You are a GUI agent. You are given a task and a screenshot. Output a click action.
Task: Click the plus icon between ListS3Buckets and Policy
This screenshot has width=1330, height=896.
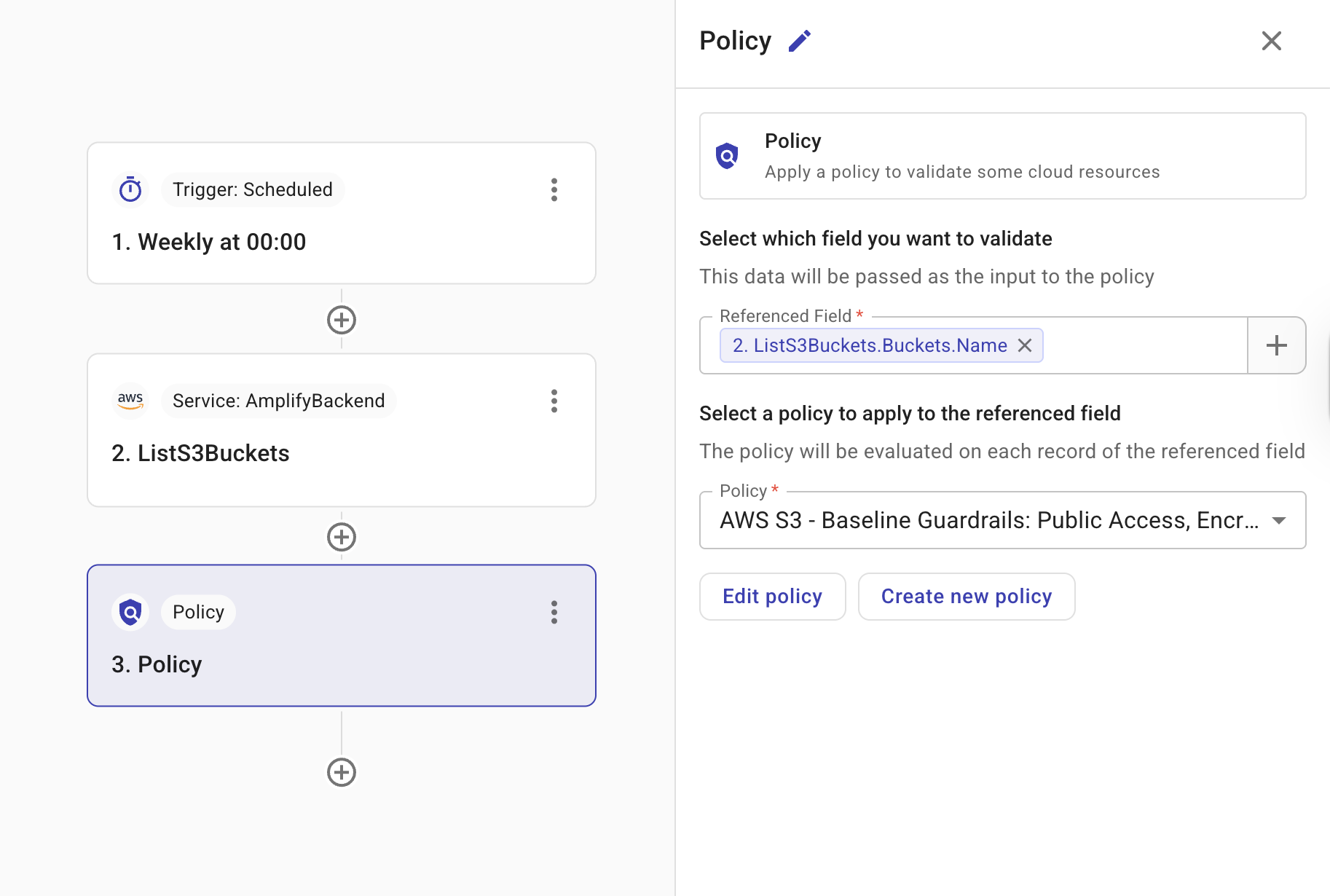[341, 537]
